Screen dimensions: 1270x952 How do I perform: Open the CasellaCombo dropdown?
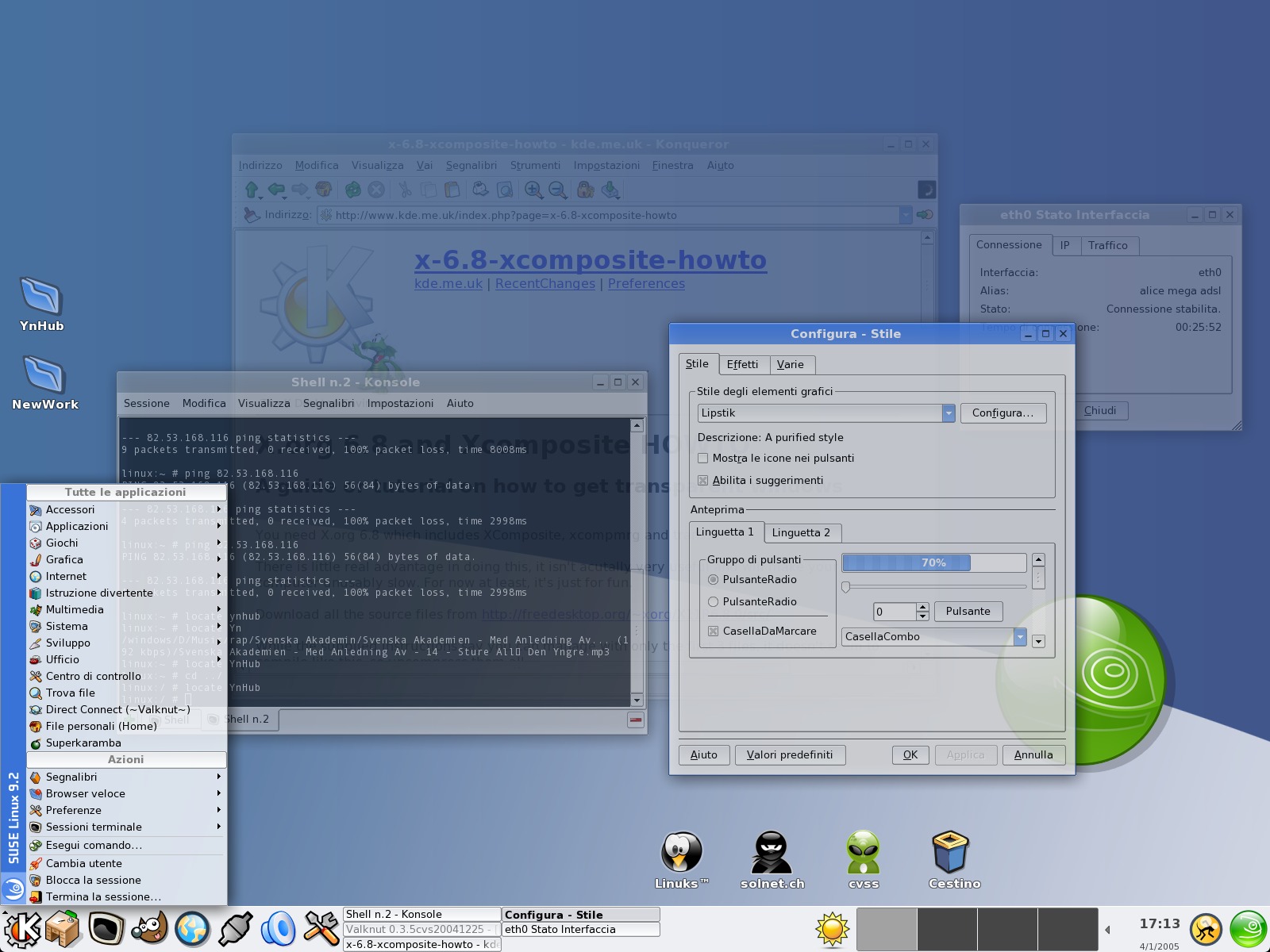point(934,637)
